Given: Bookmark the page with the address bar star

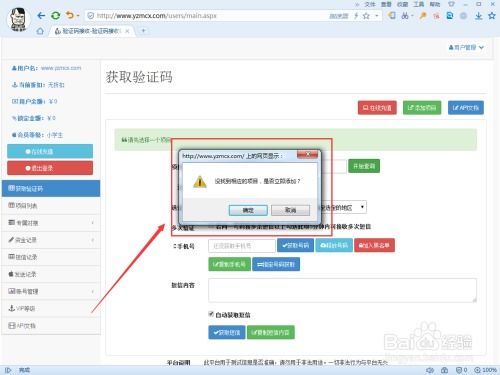Looking at the screenshot, I should tap(366, 16).
